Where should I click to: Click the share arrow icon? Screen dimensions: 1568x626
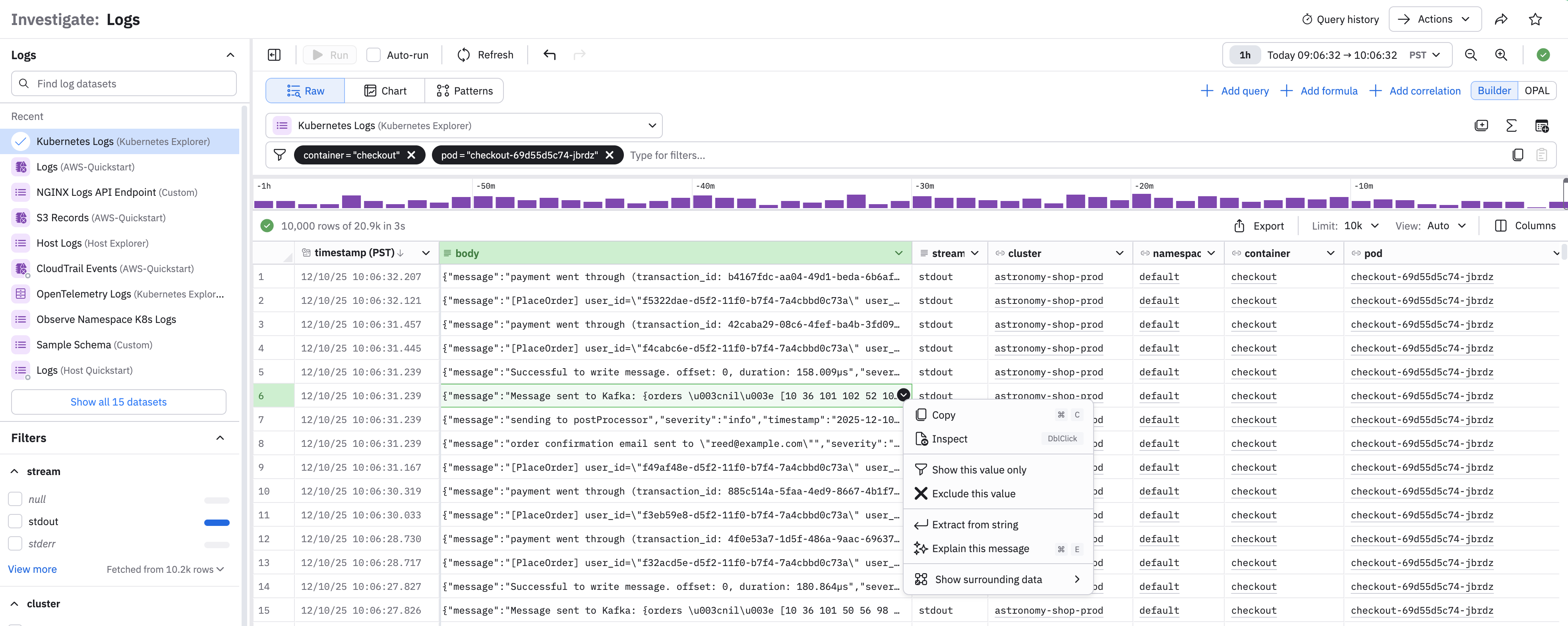1501,19
